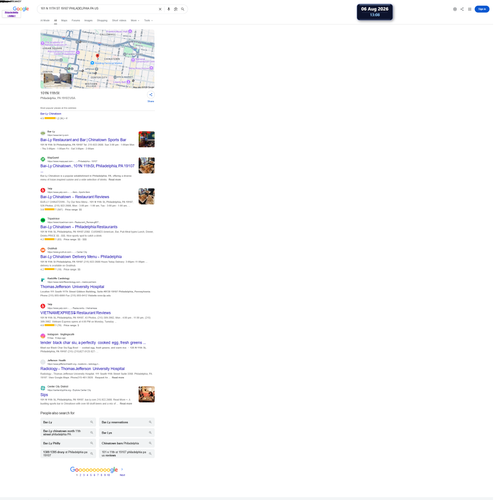
Task: Open Instagram tender black char siu result
Action: coord(93,342)
